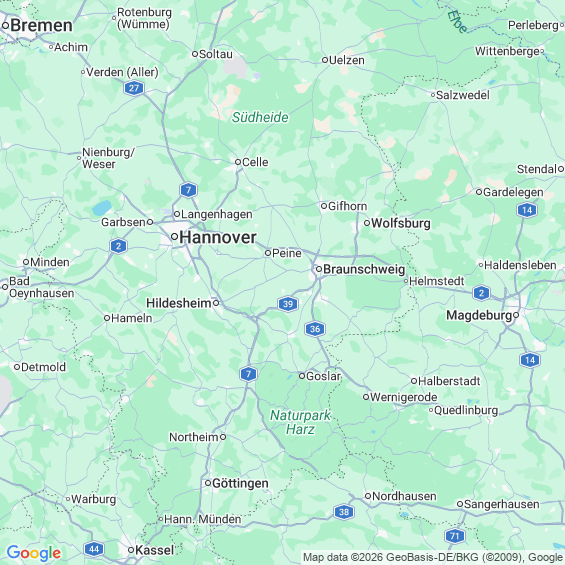Click the Goslar town marker
The height and width of the screenshot is (565, 565).
302,376
